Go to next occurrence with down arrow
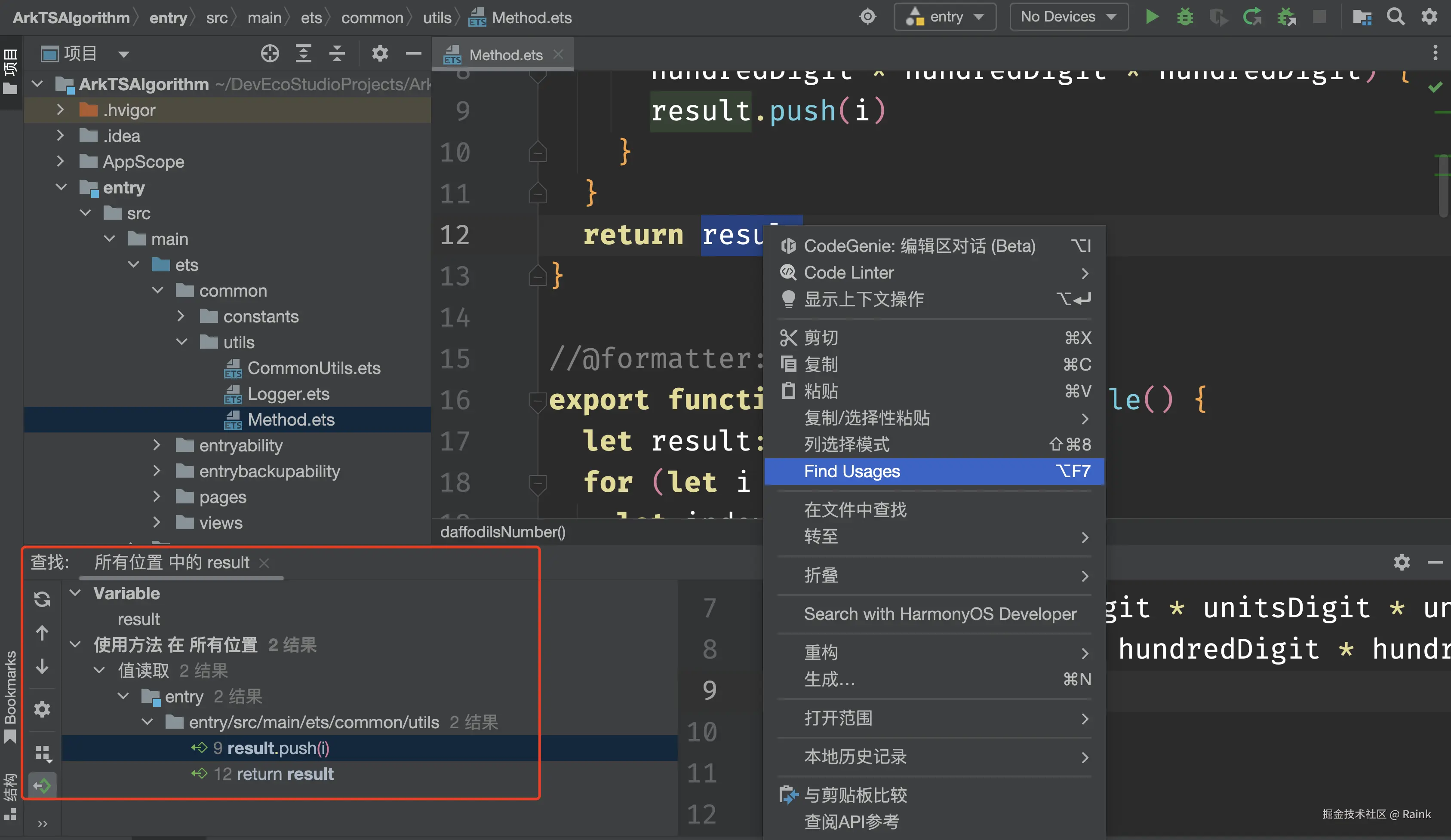This screenshot has width=1451, height=840. click(42, 667)
